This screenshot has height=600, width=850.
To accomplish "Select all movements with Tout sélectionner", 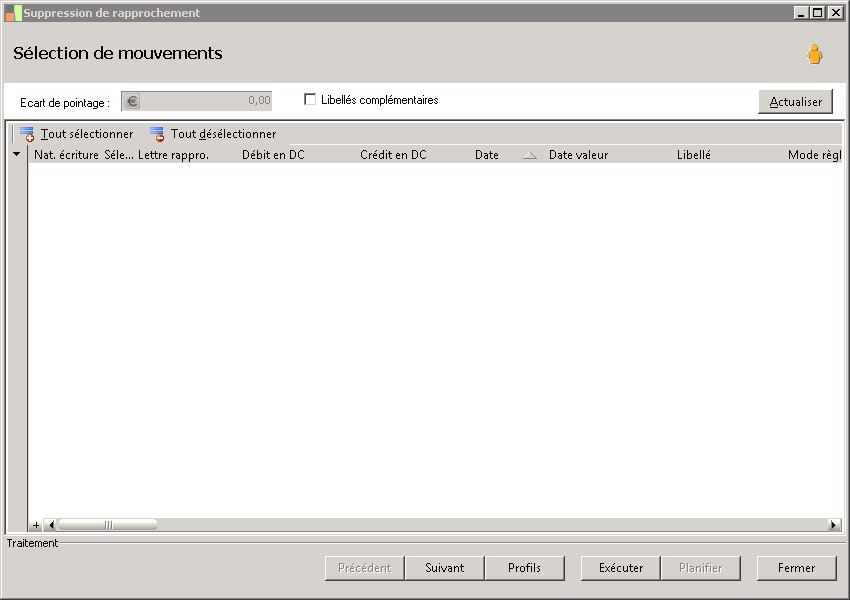I will pyautogui.click(x=76, y=134).
